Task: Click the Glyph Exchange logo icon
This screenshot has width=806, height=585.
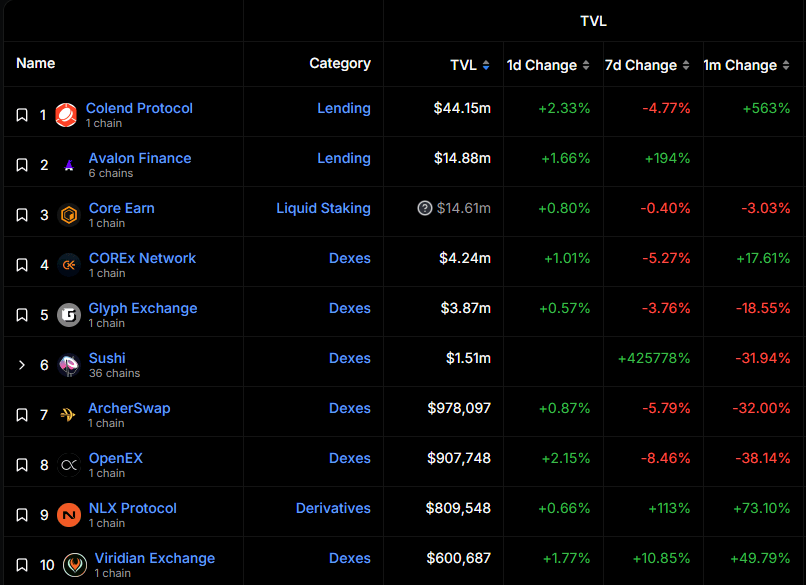Action: [69, 314]
